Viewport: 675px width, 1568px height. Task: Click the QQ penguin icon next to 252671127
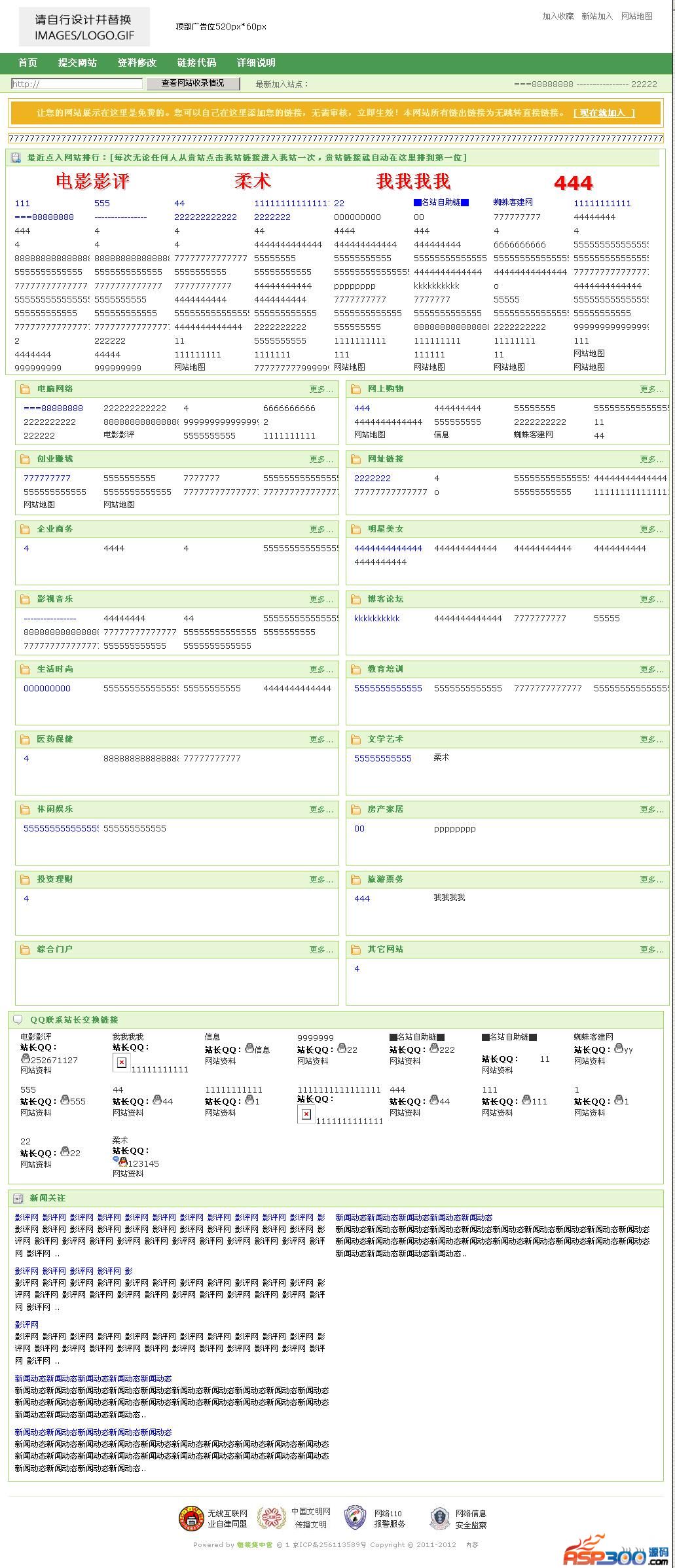point(26,1059)
